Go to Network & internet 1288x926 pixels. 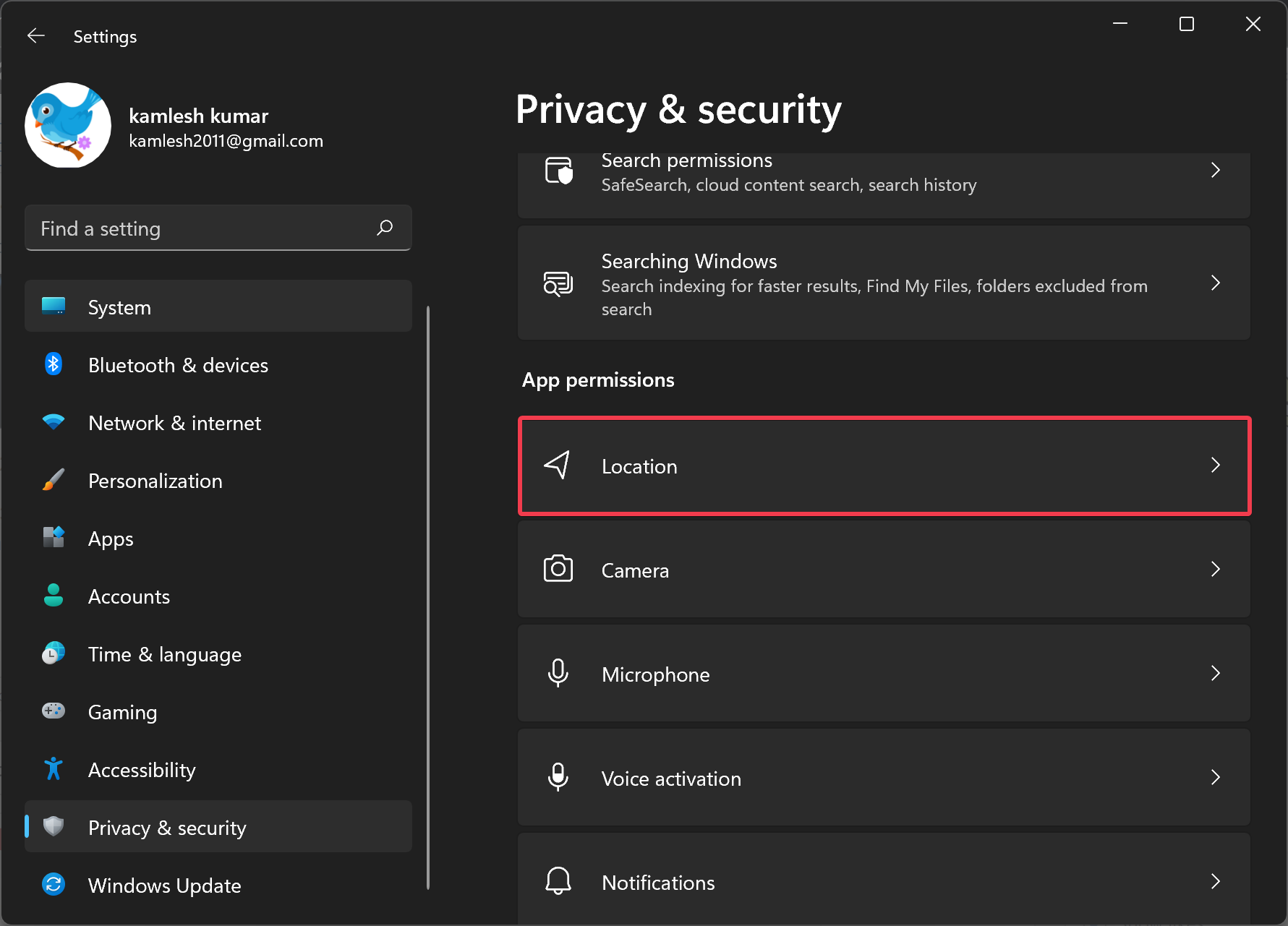[218, 422]
